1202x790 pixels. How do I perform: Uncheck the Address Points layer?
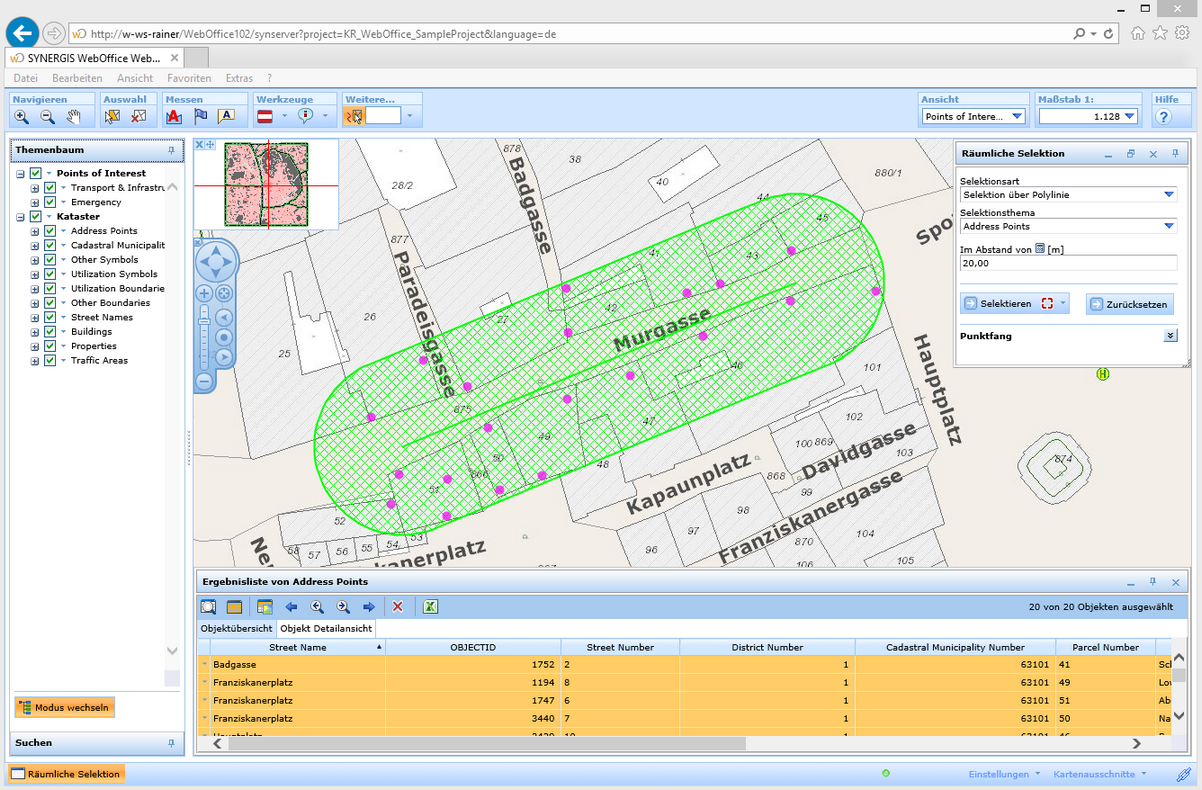click(50, 231)
